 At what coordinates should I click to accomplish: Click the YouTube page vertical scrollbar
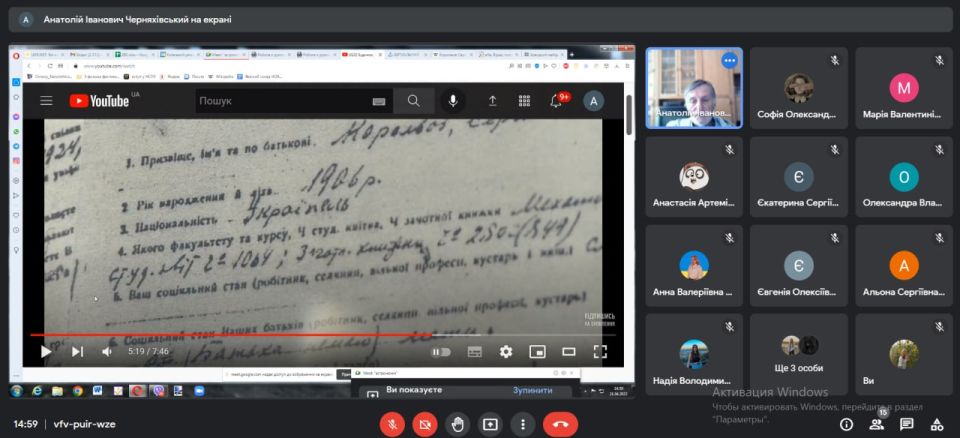(629, 115)
